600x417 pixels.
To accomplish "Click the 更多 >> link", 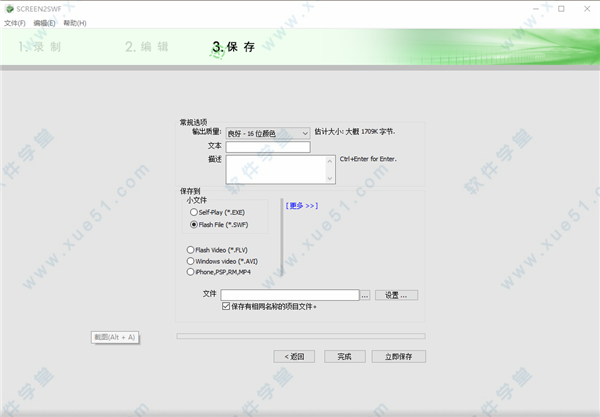I will [301, 206].
